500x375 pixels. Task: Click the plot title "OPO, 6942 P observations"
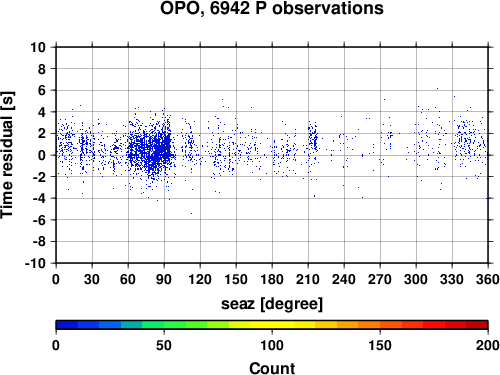[x=272, y=8]
